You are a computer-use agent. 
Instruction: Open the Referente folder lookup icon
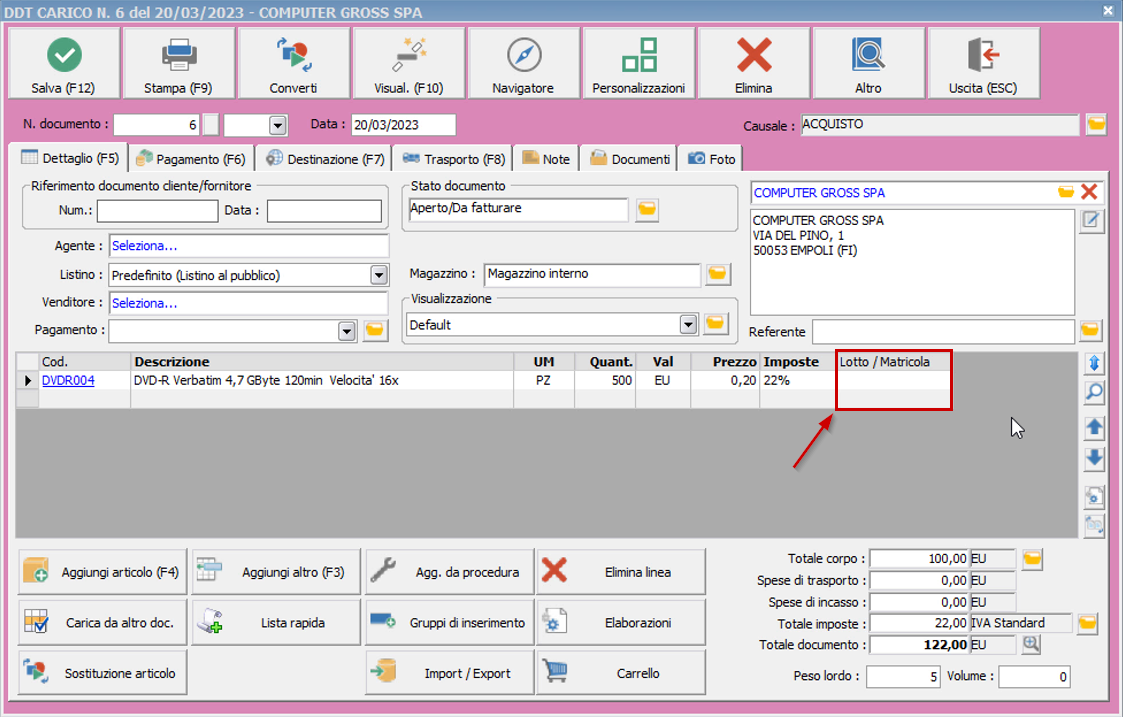coord(1091,330)
